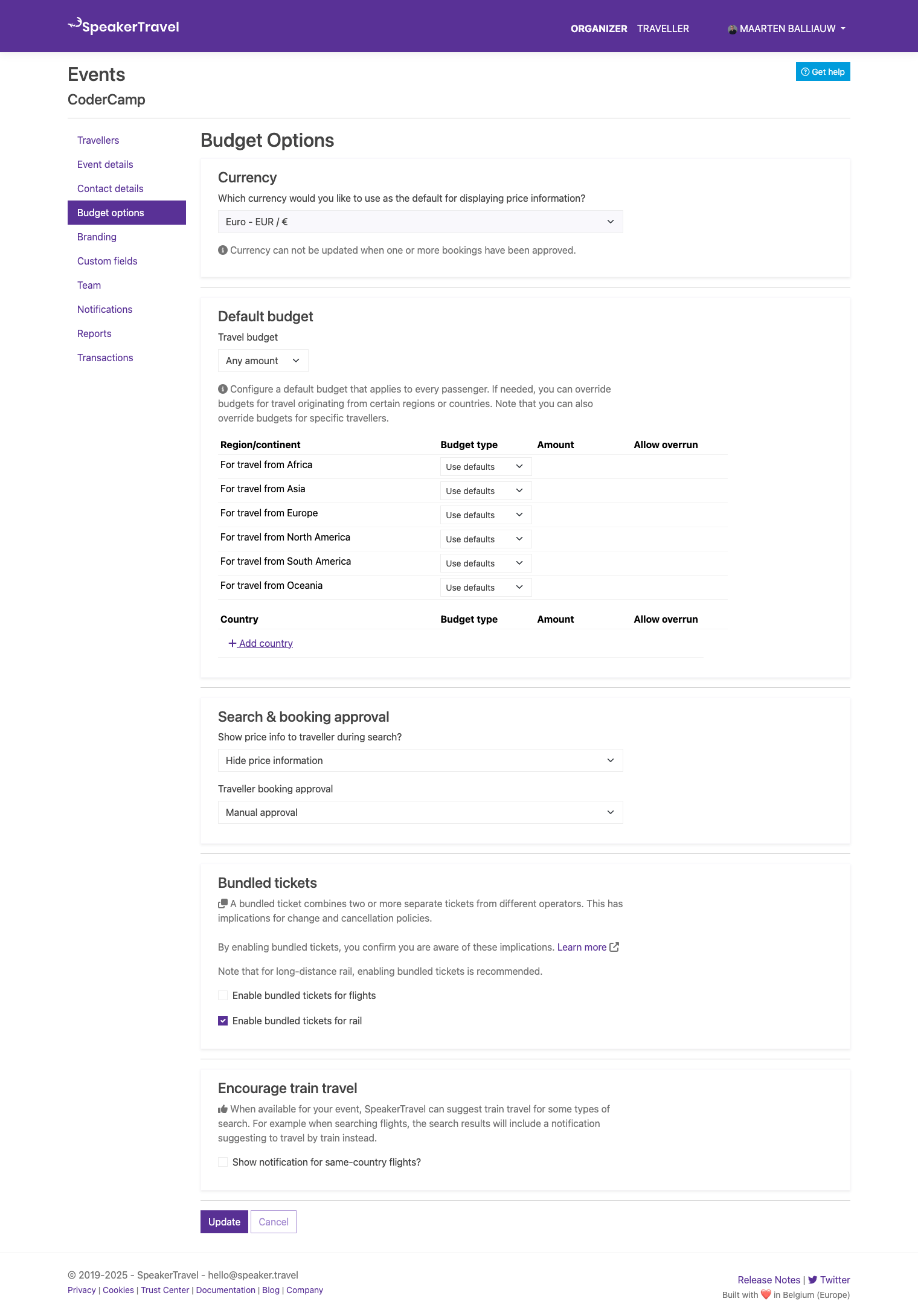
Task: Open the Euro currency dropdown
Action: click(x=420, y=222)
